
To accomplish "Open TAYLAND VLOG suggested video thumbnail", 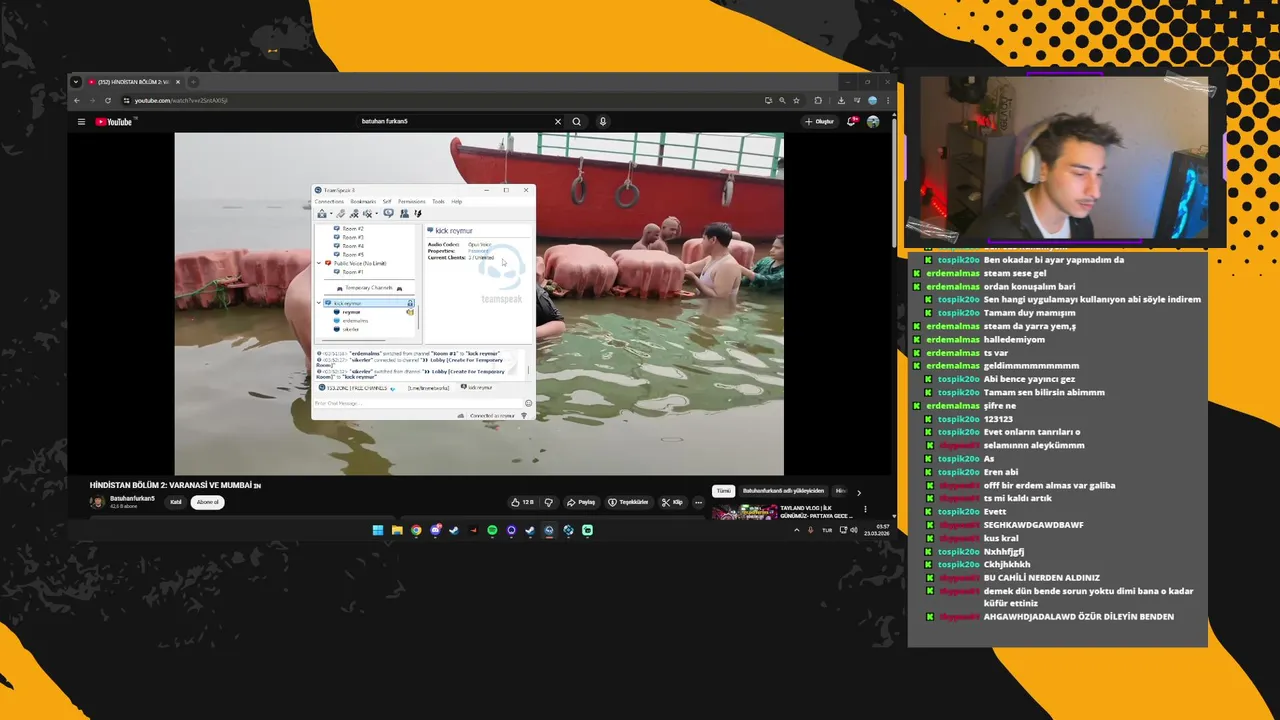I will tap(744, 512).
